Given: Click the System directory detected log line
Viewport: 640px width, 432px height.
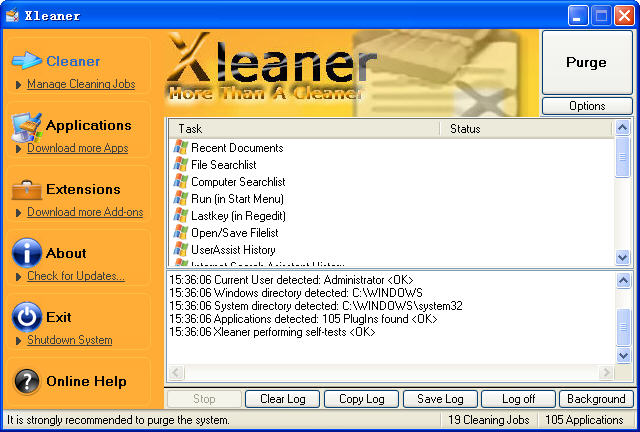Looking at the screenshot, I should (x=316, y=306).
